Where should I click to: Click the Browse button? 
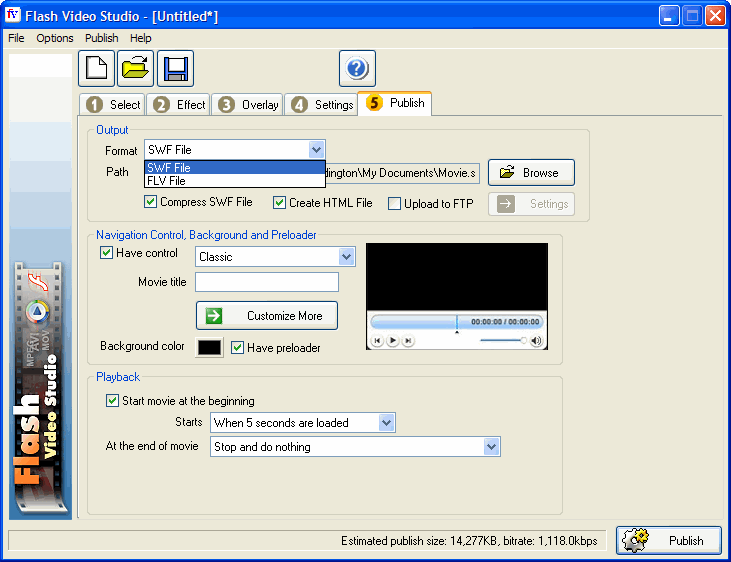click(531, 173)
